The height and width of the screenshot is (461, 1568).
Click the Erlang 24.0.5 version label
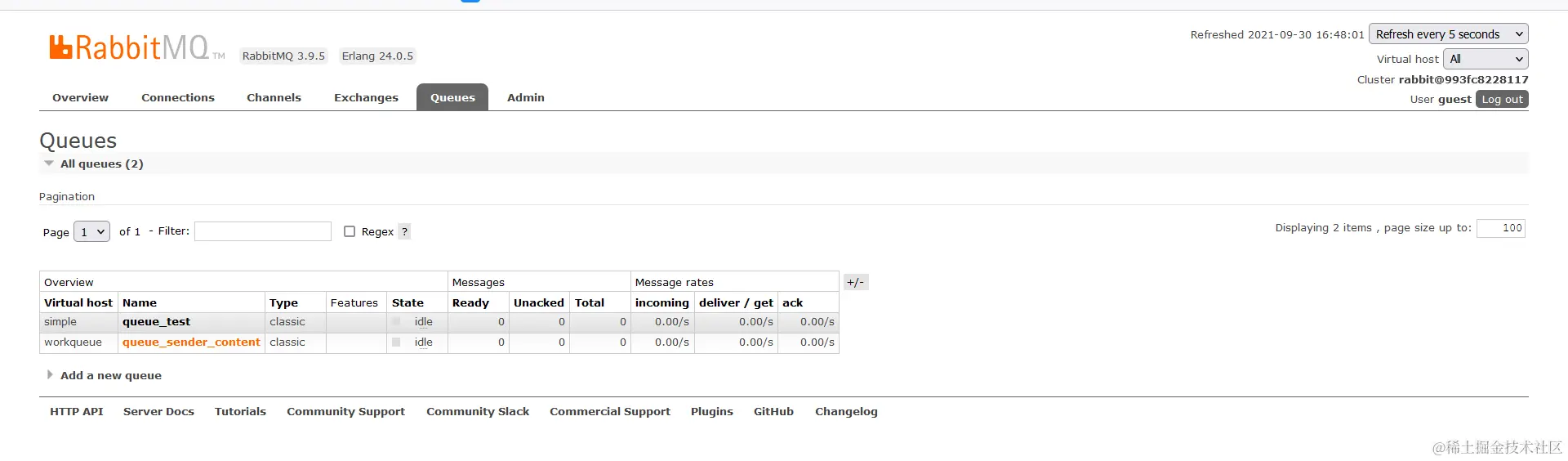[x=377, y=56]
